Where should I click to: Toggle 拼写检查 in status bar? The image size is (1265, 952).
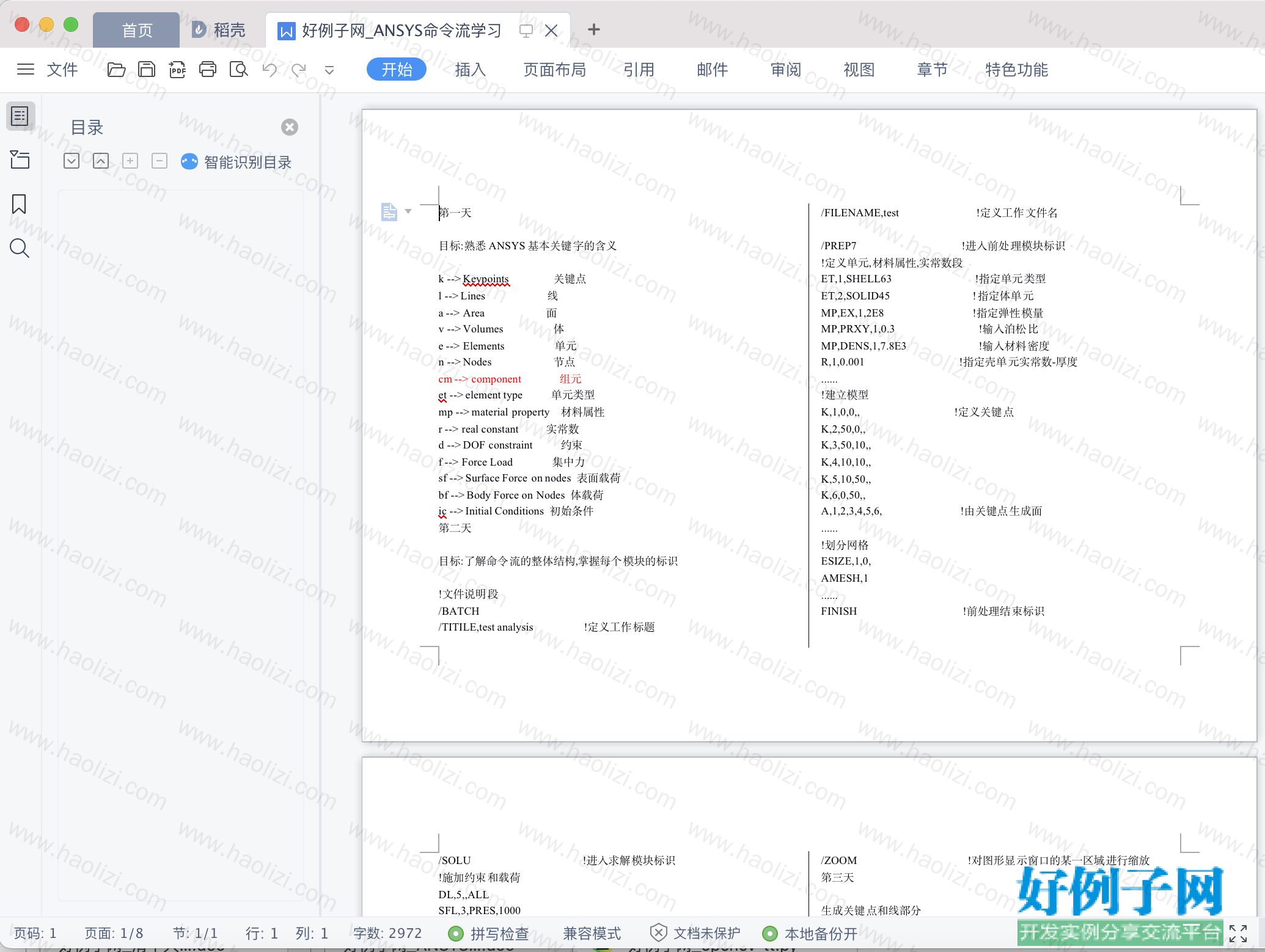pos(488,934)
